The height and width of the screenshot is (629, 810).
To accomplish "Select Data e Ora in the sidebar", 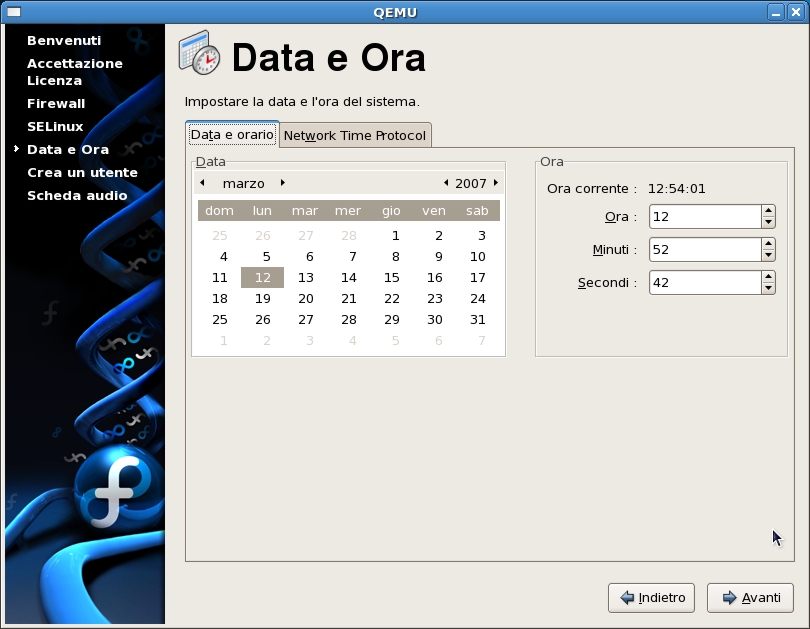I will point(68,150).
